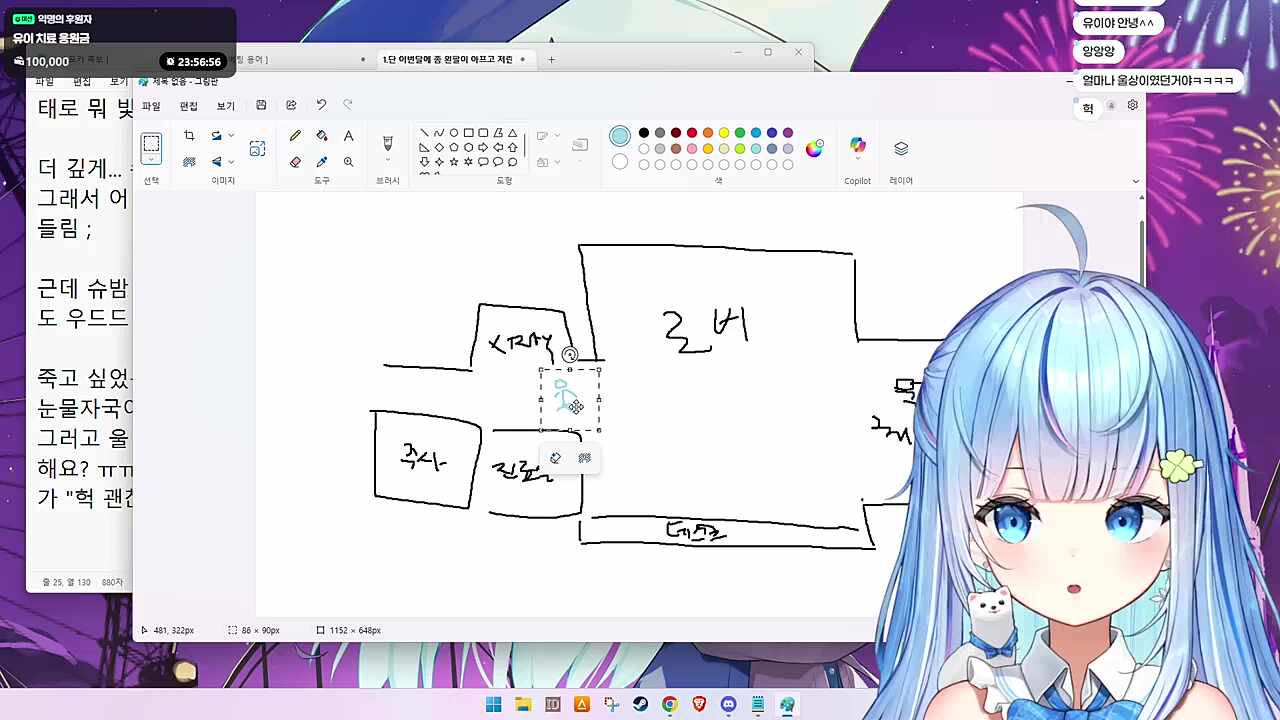This screenshot has width=1280, height=720.
Task: Select the rectangular selection tool
Action: tap(151, 144)
